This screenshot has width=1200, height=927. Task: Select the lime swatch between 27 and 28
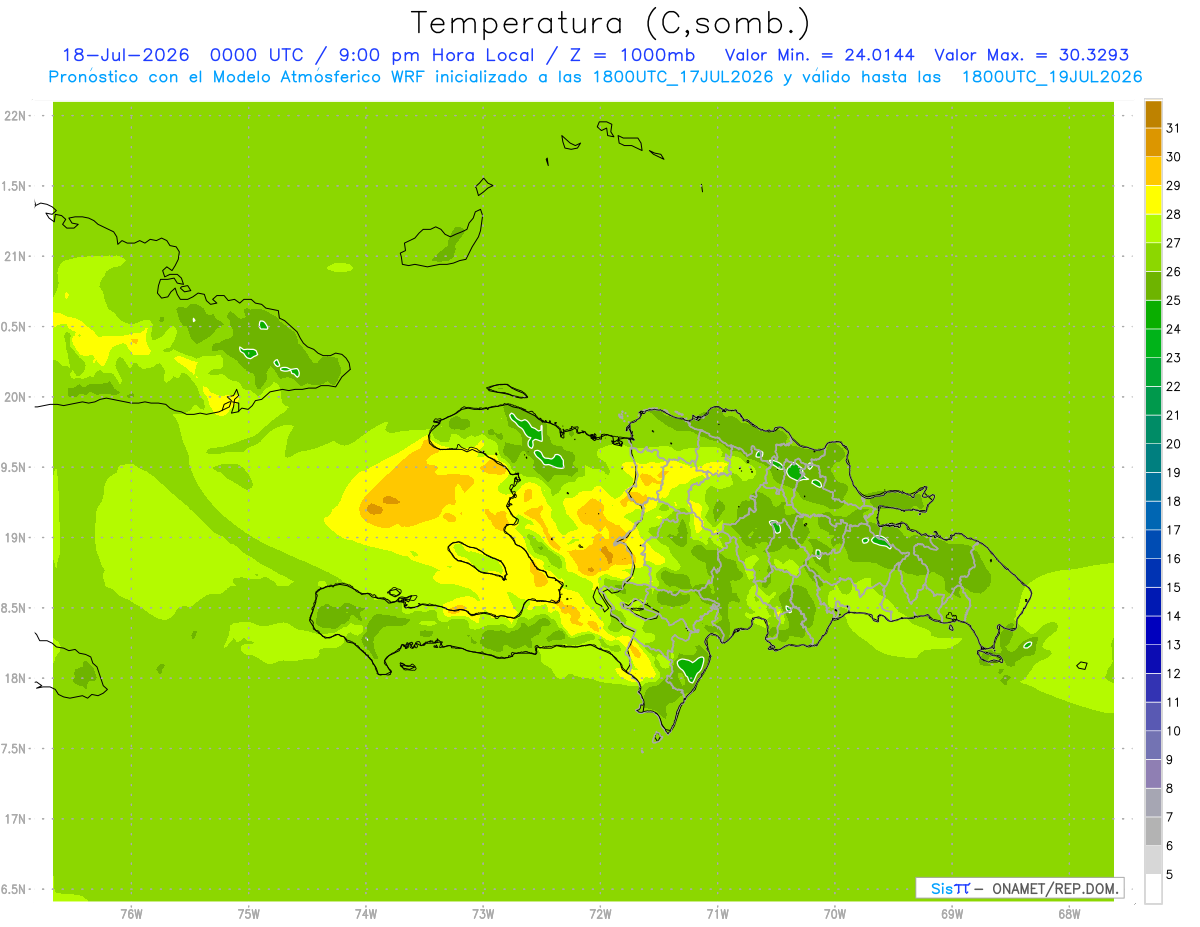[1153, 229]
